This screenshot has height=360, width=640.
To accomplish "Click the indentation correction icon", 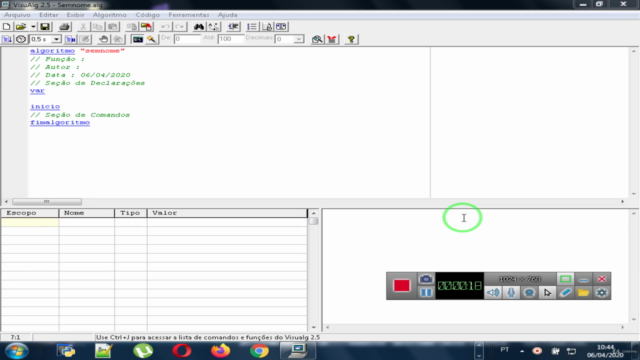I will pos(233,27).
